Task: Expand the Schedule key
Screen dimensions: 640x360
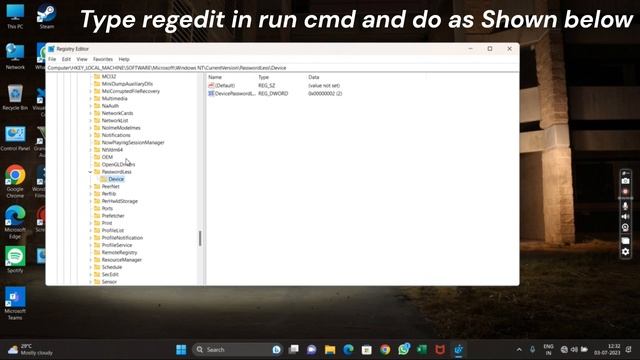Action: pos(91,268)
